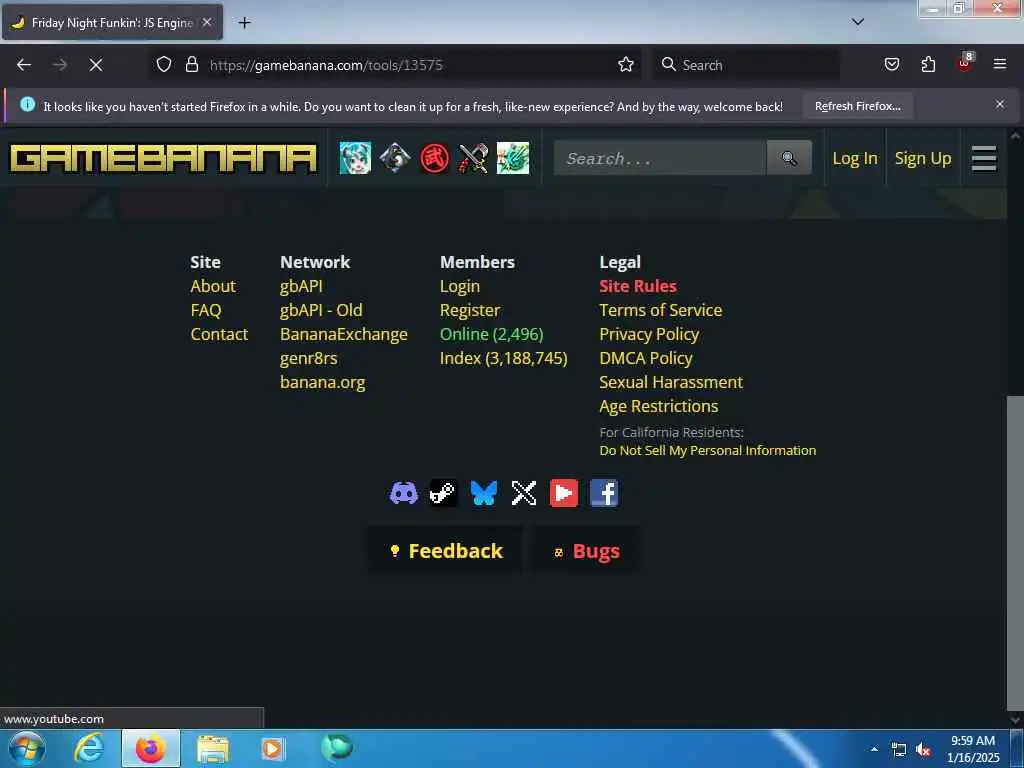The height and width of the screenshot is (768, 1024).
Task: Open the BananaExchange link
Action: click(x=344, y=334)
